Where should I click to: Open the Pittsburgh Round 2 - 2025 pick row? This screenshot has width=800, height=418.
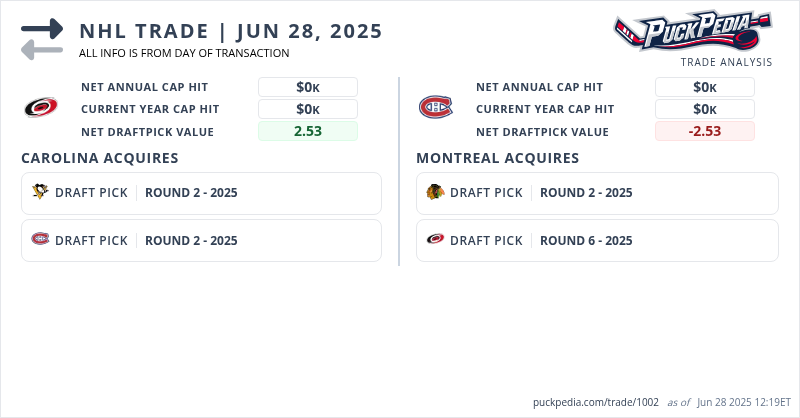201,193
